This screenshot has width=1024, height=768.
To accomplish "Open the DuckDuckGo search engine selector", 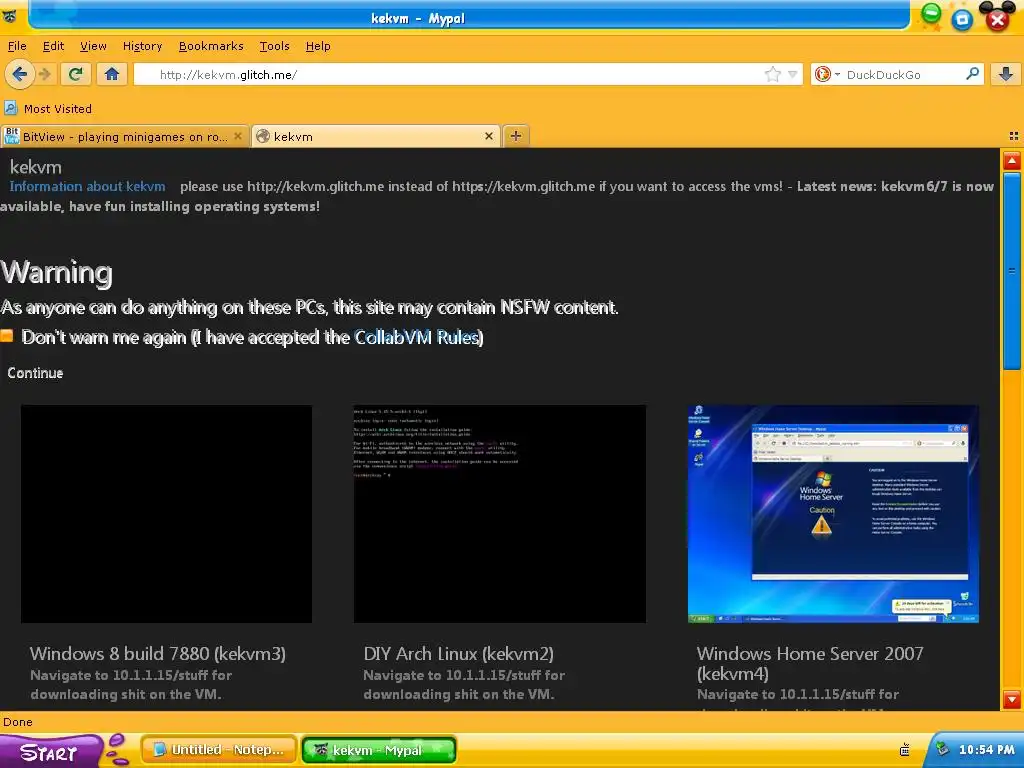I will coord(827,74).
